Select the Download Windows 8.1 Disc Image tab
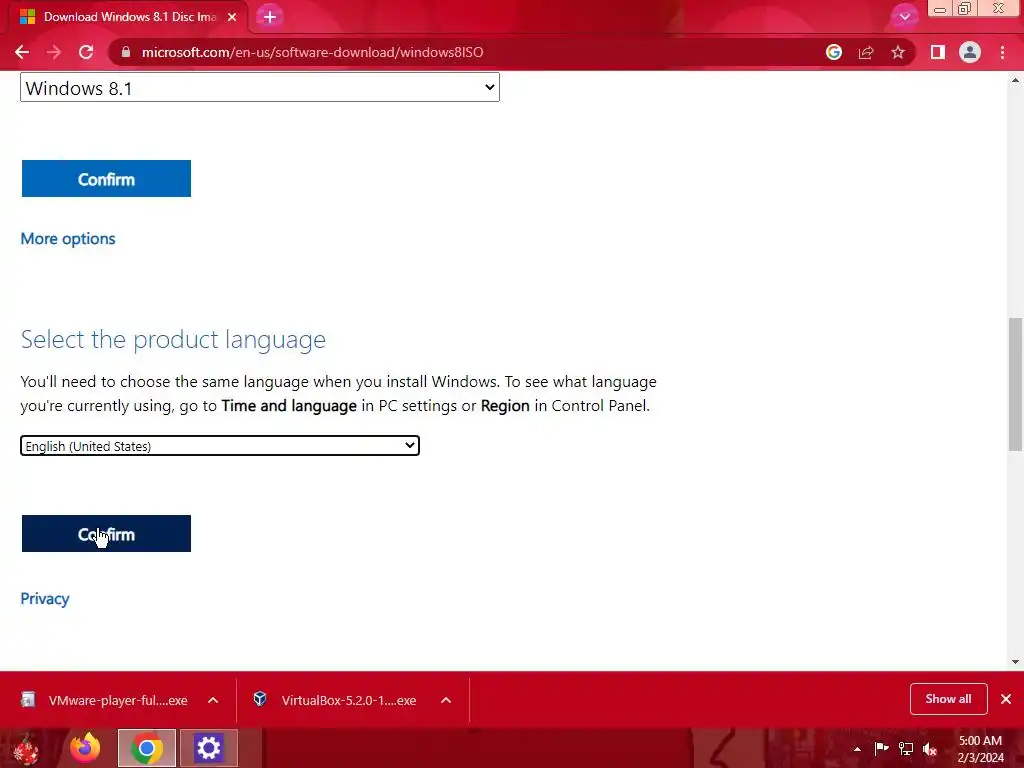1024x768 pixels. (x=129, y=17)
